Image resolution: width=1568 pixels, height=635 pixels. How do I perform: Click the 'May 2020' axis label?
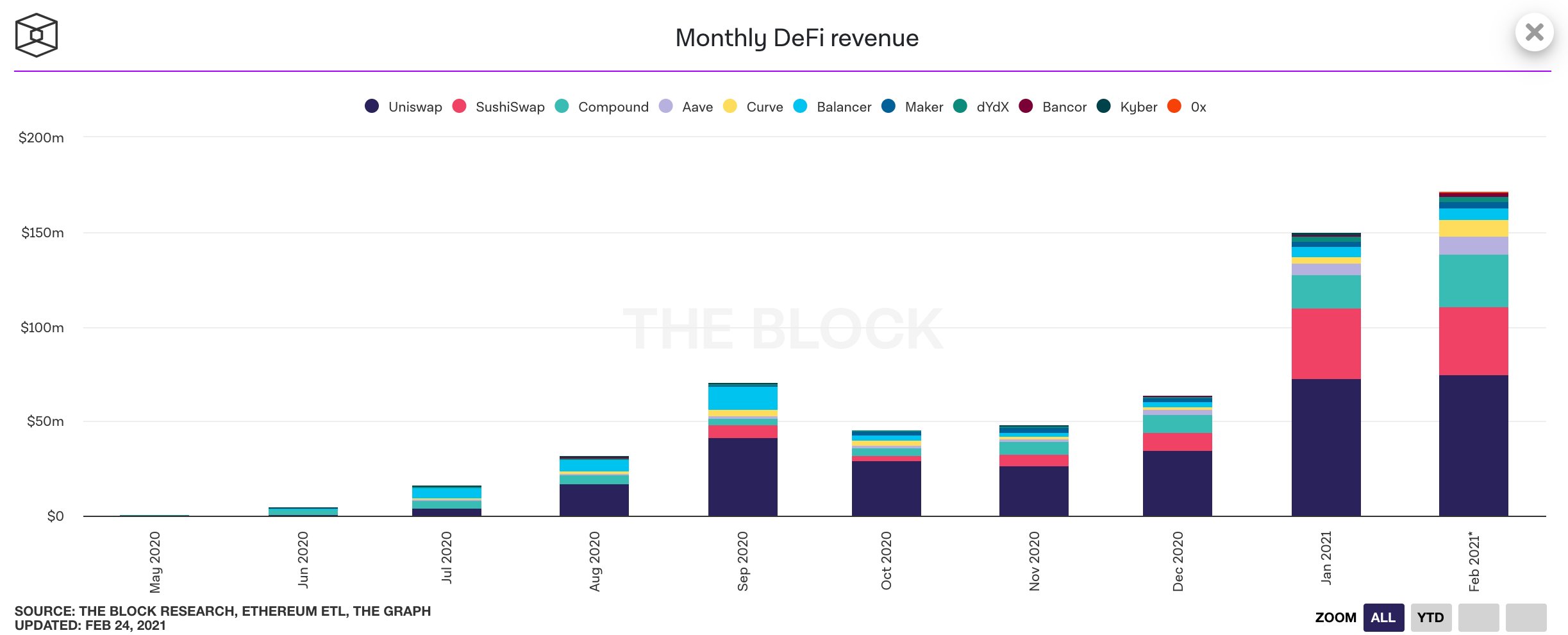pyautogui.click(x=154, y=562)
